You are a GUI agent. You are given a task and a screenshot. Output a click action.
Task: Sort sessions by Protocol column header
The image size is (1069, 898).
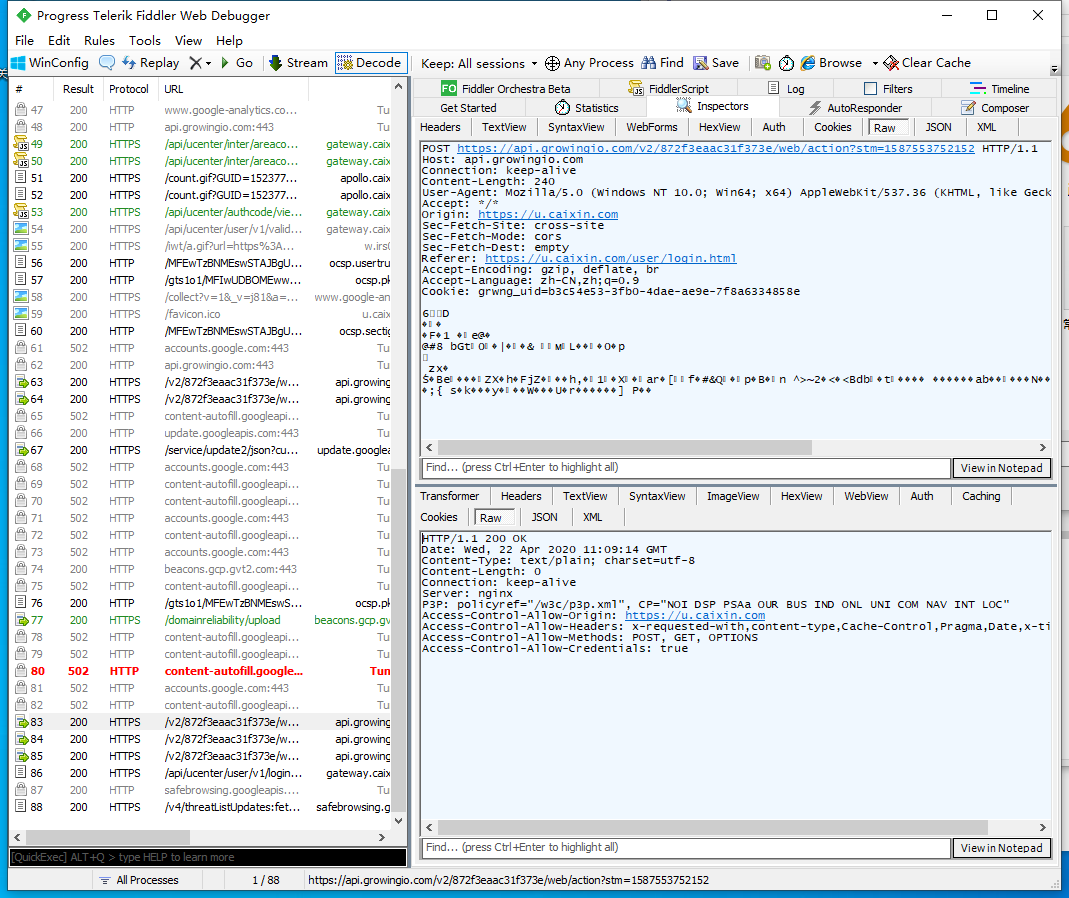coord(129,89)
